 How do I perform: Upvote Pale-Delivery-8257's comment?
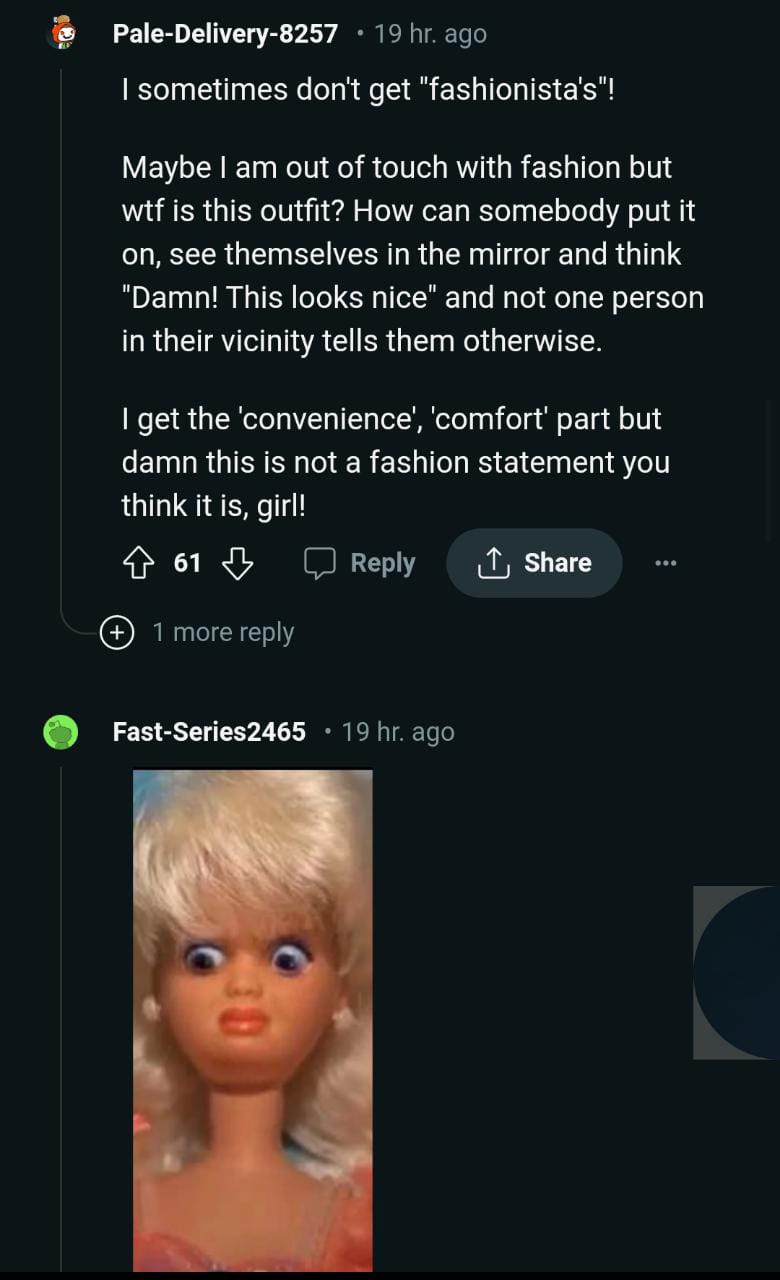tap(137, 564)
